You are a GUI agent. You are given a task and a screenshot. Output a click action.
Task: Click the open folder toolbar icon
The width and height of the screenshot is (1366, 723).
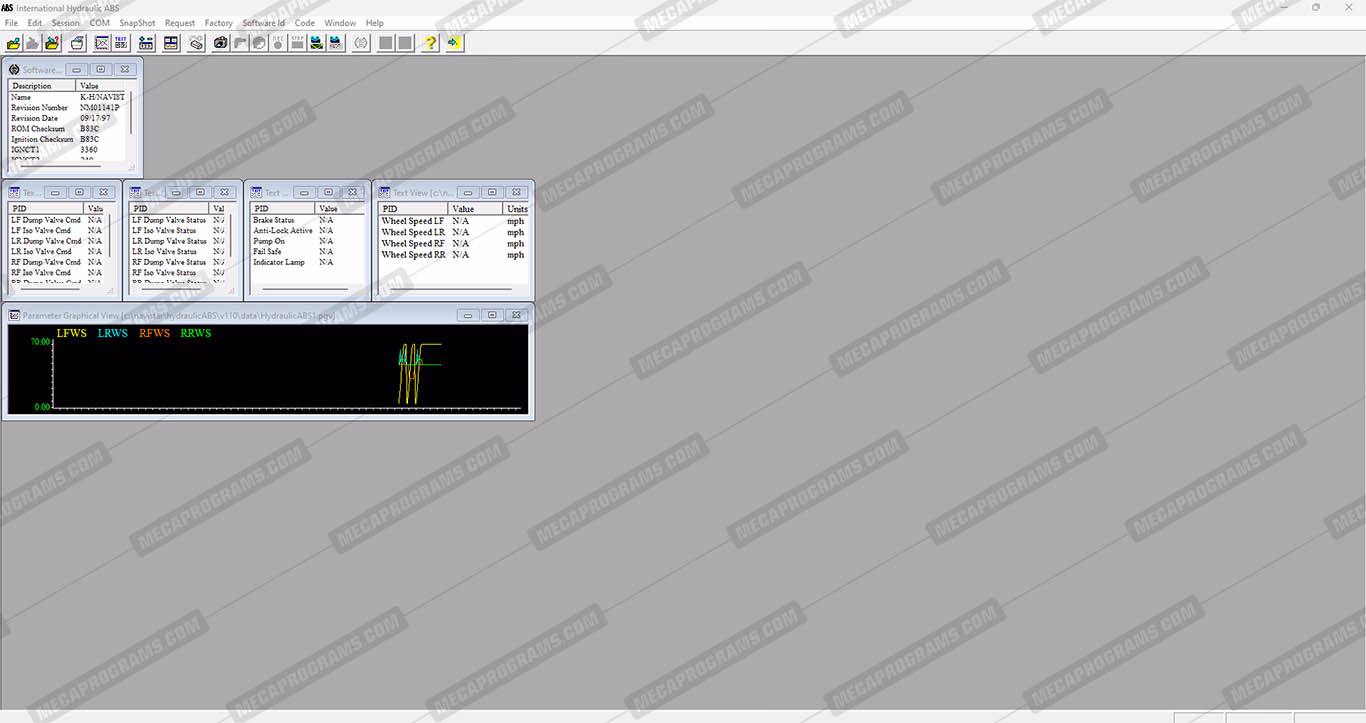[13, 43]
